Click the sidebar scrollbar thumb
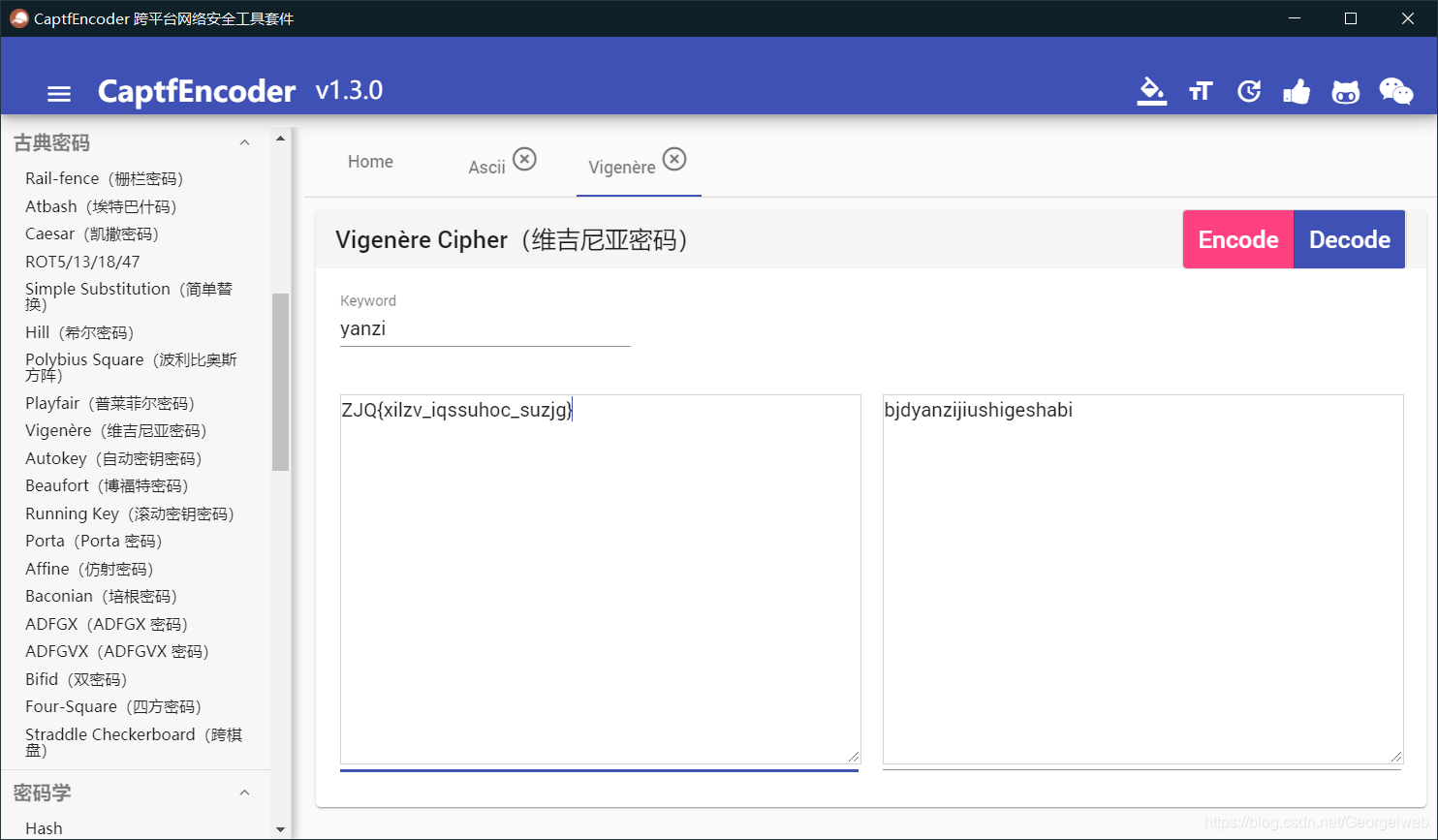This screenshot has height=840, width=1438. click(280, 382)
